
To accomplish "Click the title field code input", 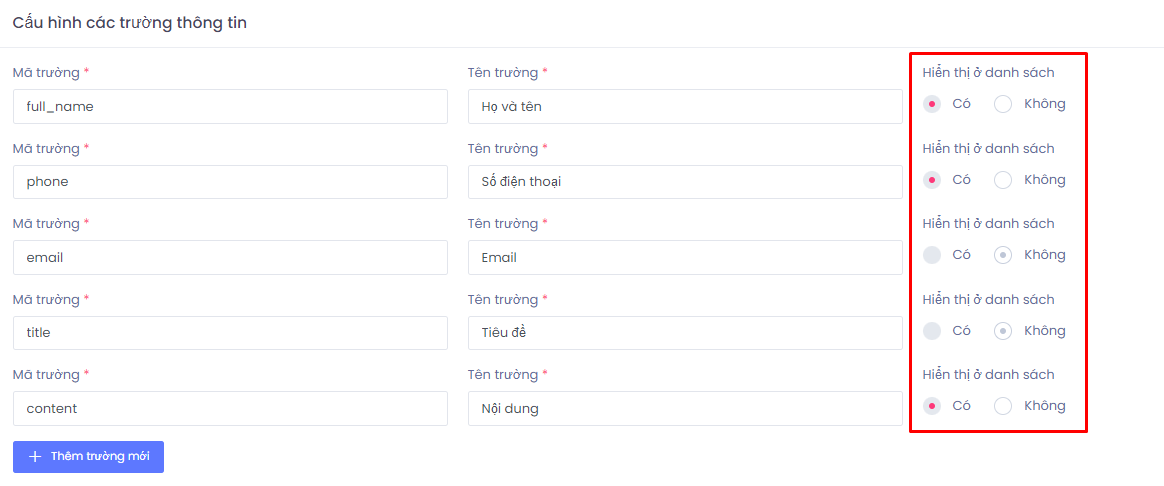I will pyautogui.click(x=230, y=333).
